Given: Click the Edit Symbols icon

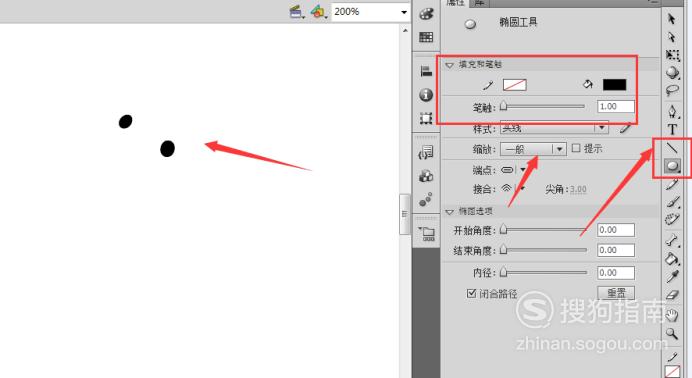Looking at the screenshot, I should click(318, 12).
